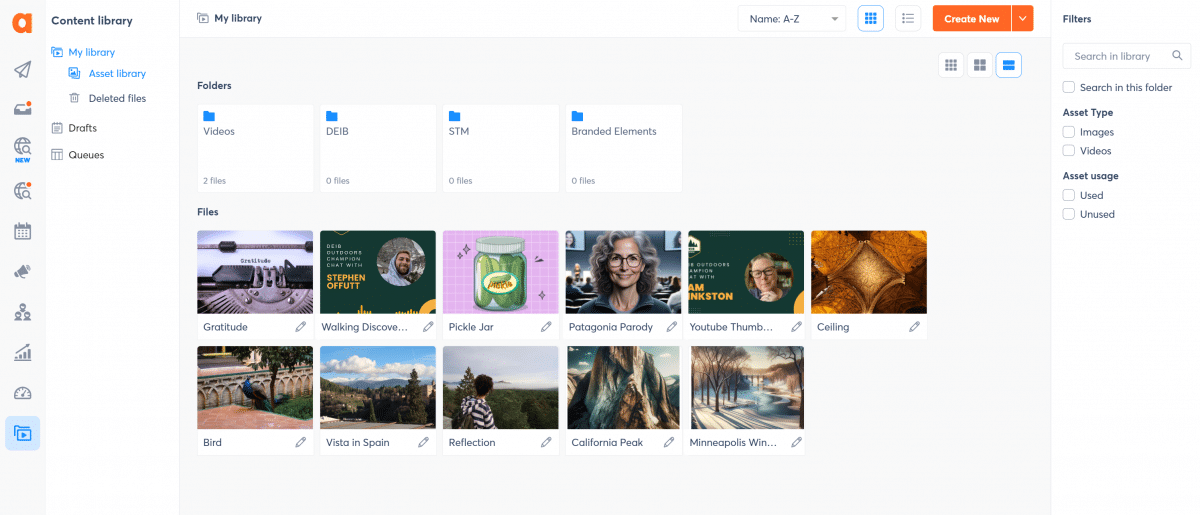Click the Create New button

[972, 19]
